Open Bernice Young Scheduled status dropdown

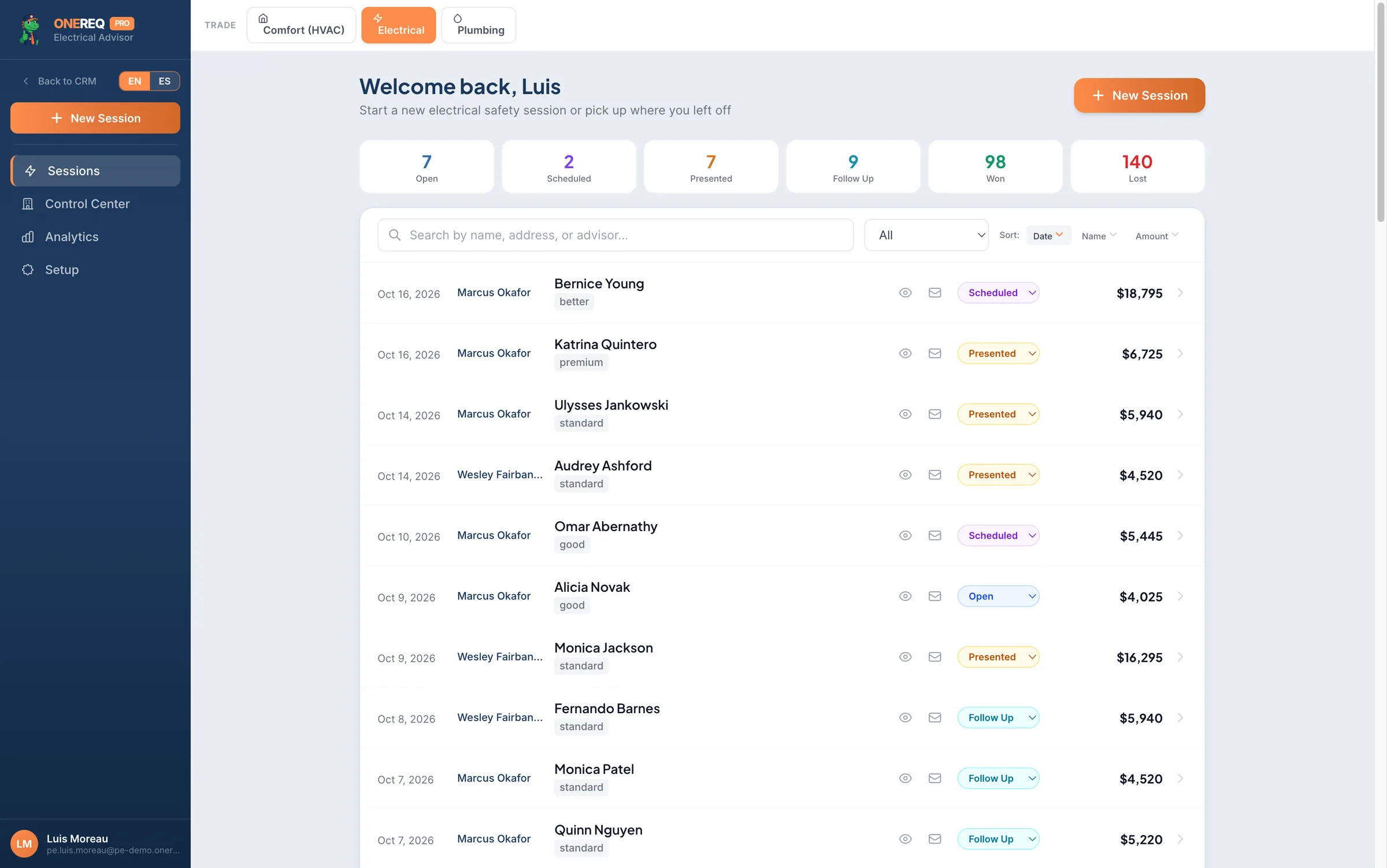[x=998, y=293]
